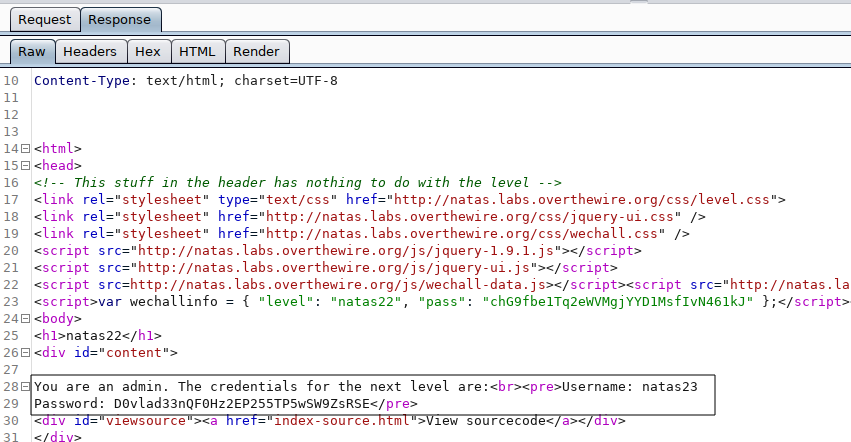Collapse the fold marker on line 28
This screenshot has height=442, width=851.
tap(26, 387)
